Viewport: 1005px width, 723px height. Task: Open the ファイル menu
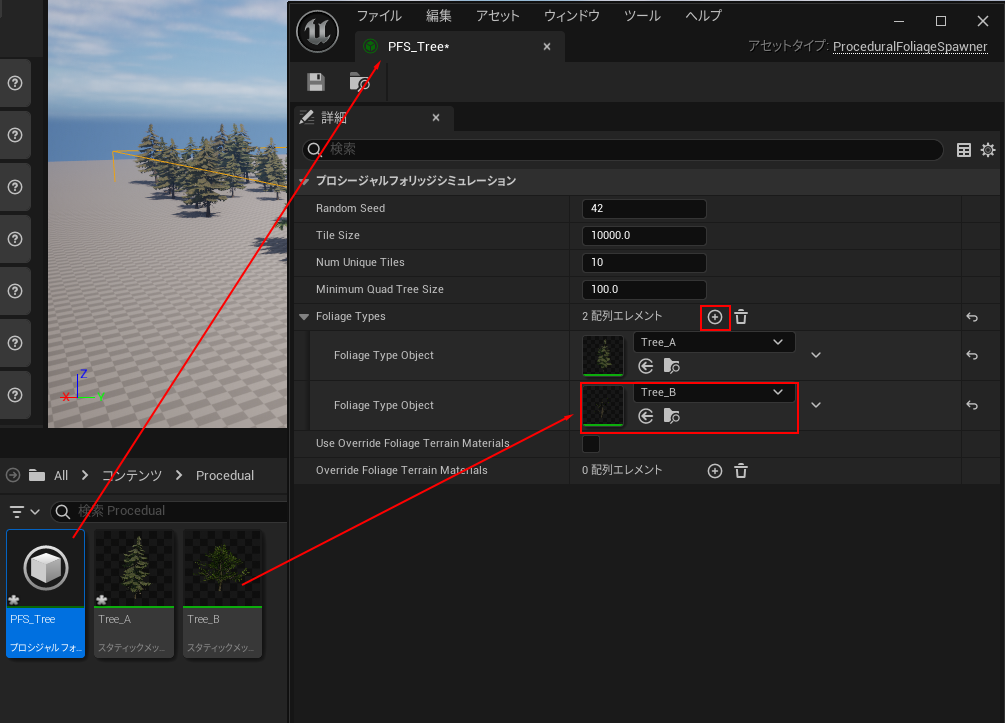click(x=379, y=16)
